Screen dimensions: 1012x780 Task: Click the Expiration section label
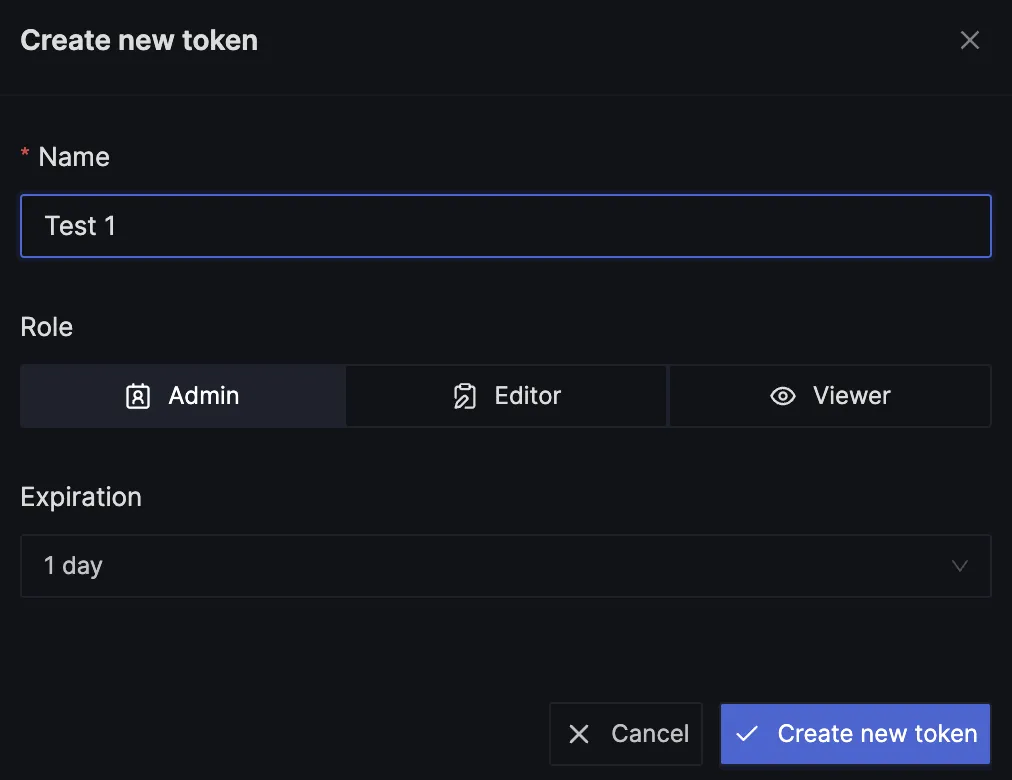point(81,497)
